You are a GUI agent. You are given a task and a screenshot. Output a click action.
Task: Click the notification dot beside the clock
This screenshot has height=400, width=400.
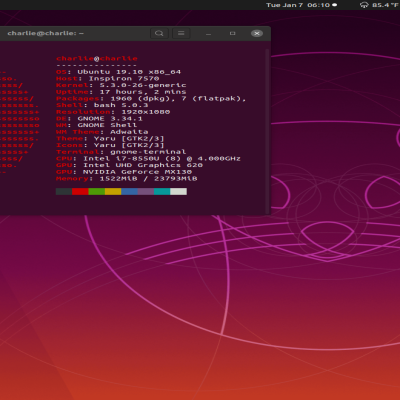click(x=334, y=5)
